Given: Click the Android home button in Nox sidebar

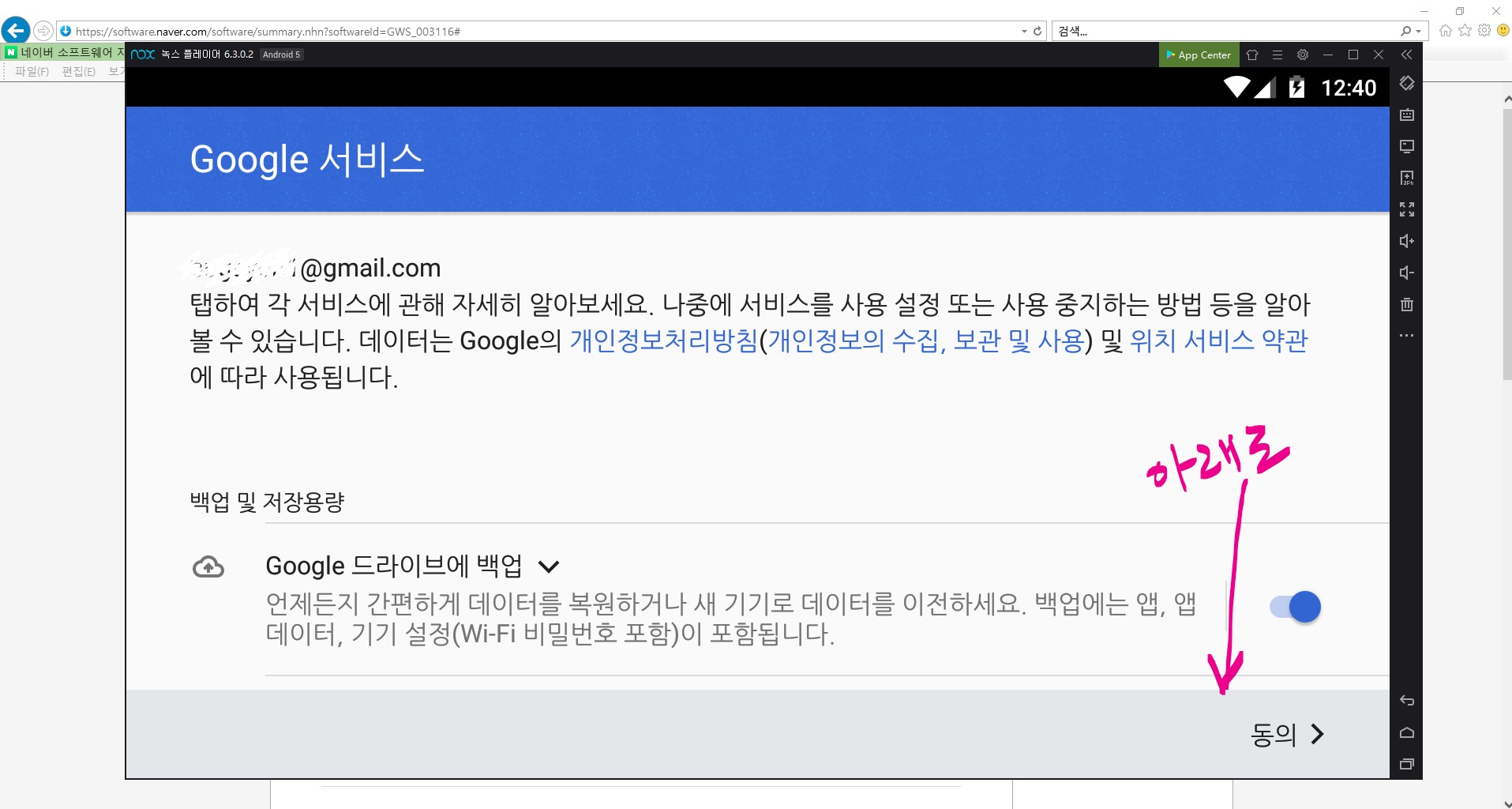Looking at the screenshot, I should click(x=1407, y=732).
